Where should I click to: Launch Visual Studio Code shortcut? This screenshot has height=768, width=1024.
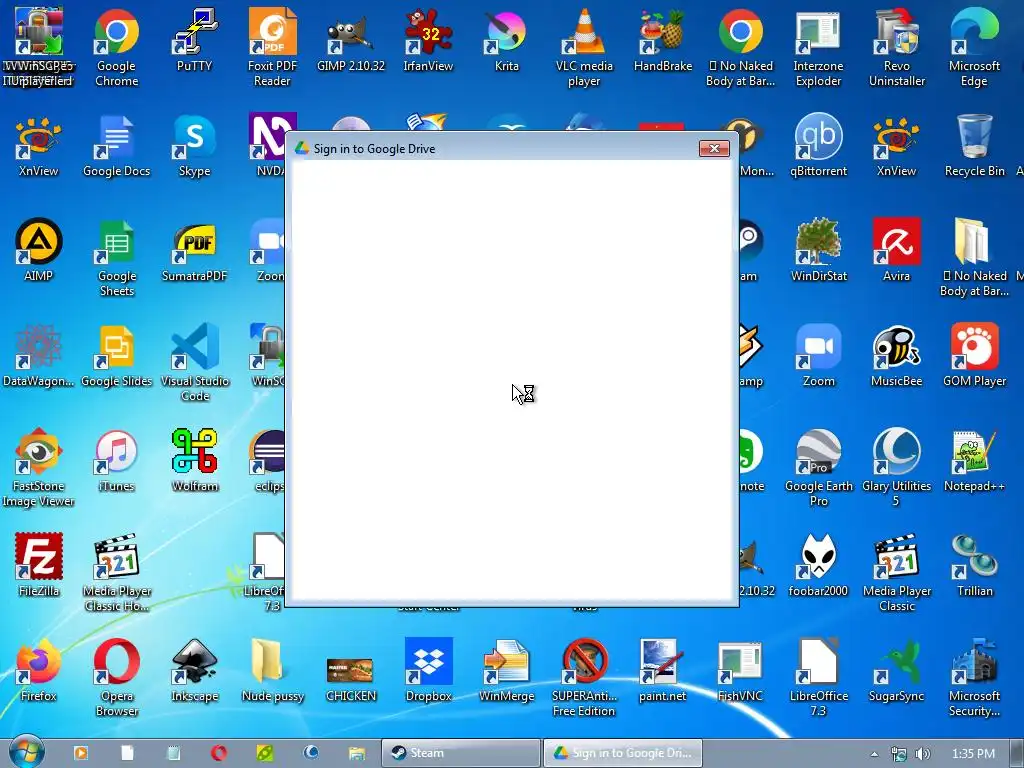pos(195,362)
